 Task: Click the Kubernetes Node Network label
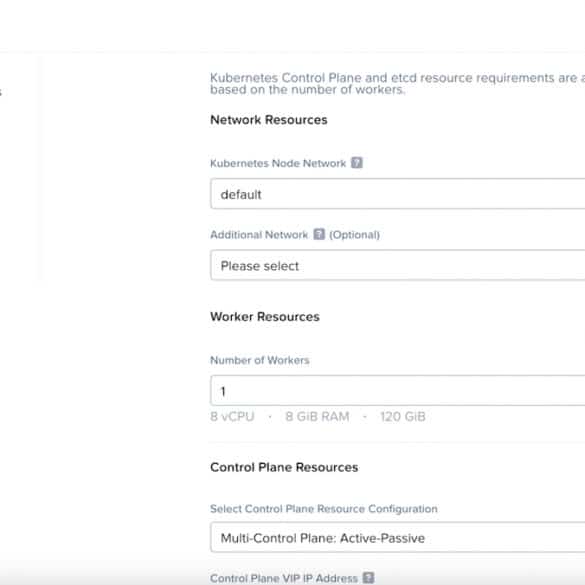tap(278, 163)
